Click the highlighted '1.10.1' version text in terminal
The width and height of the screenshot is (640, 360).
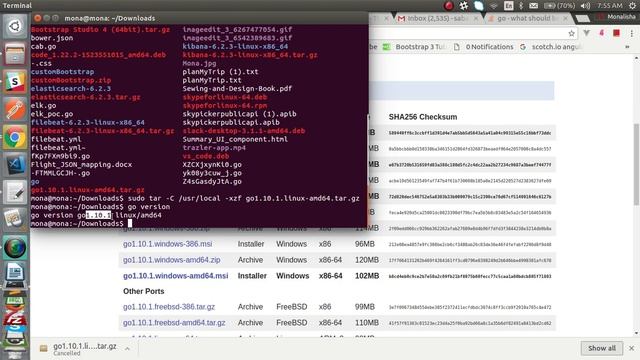pos(98,215)
